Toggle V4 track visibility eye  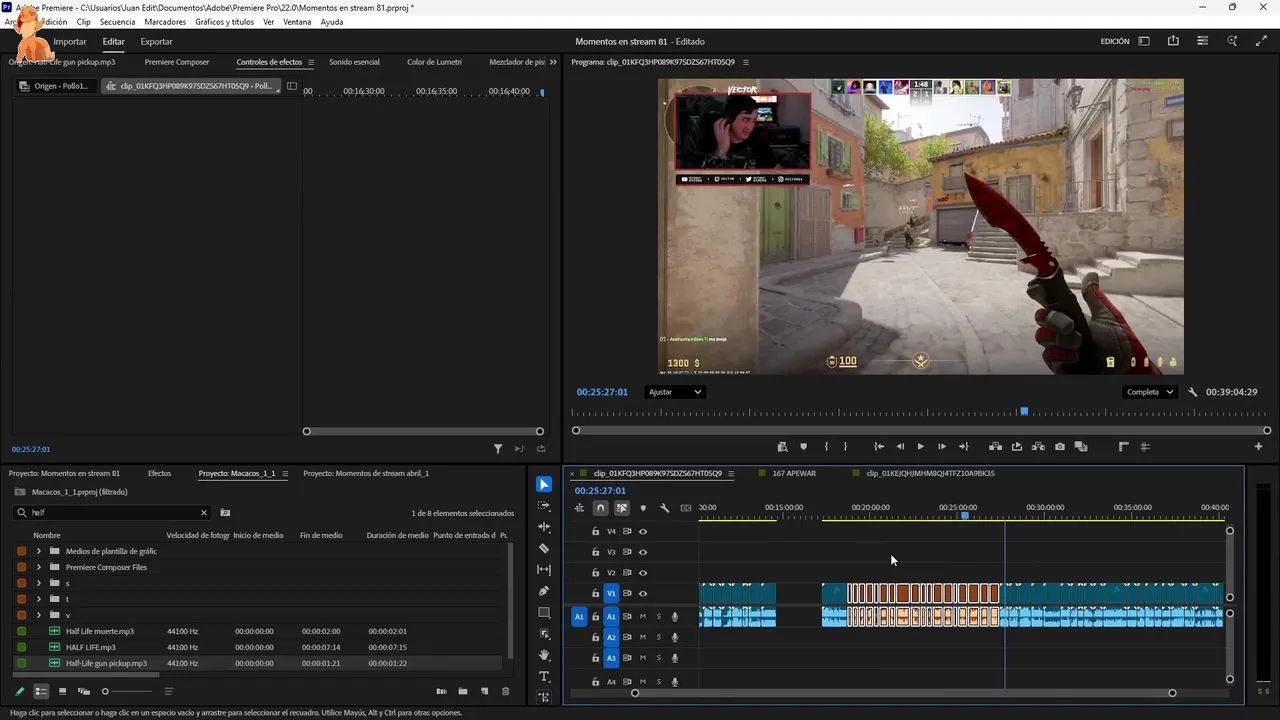(643, 531)
